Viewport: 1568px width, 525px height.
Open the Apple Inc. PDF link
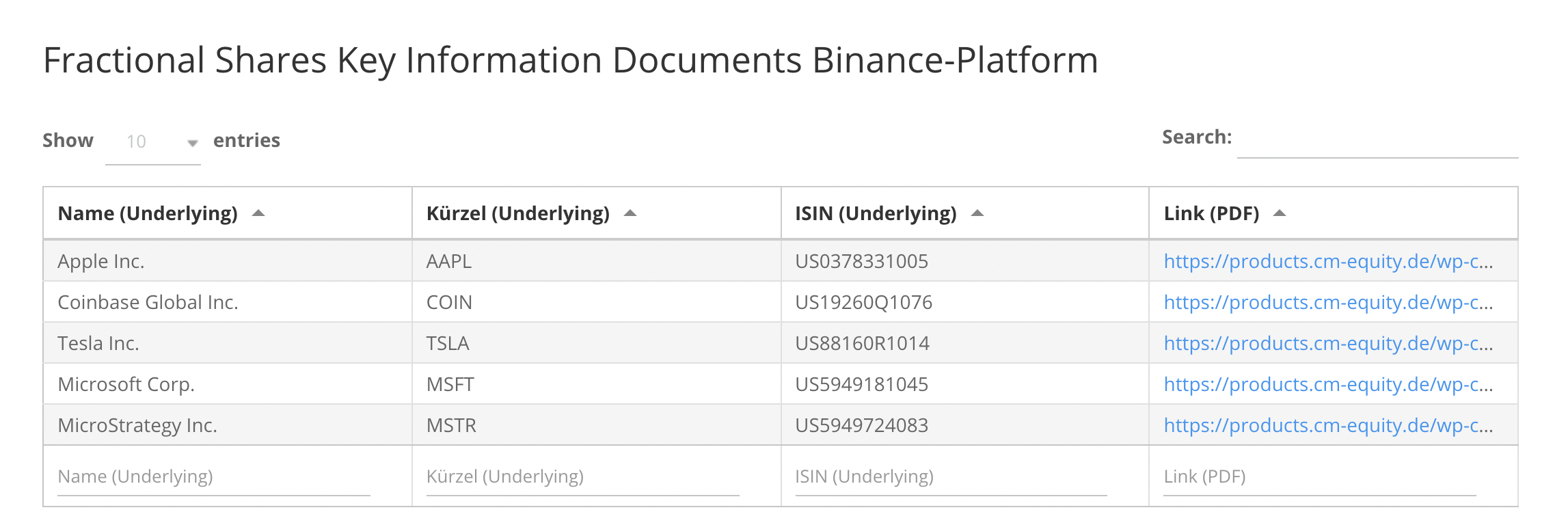[1327, 261]
